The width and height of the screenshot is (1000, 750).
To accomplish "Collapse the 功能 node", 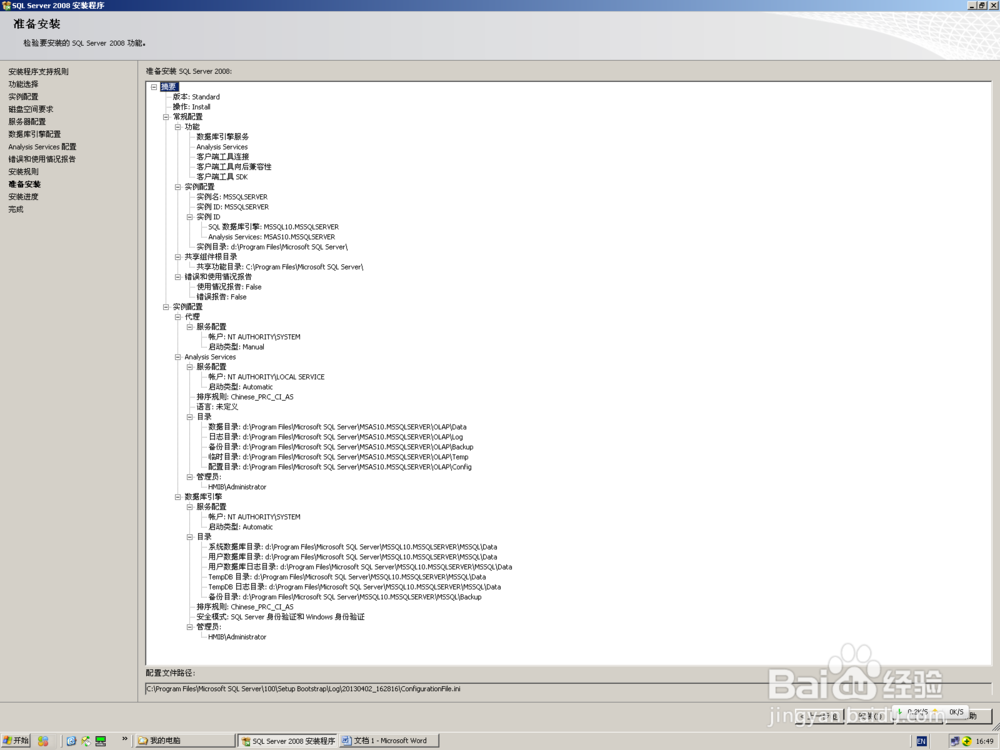I will [178, 127].
